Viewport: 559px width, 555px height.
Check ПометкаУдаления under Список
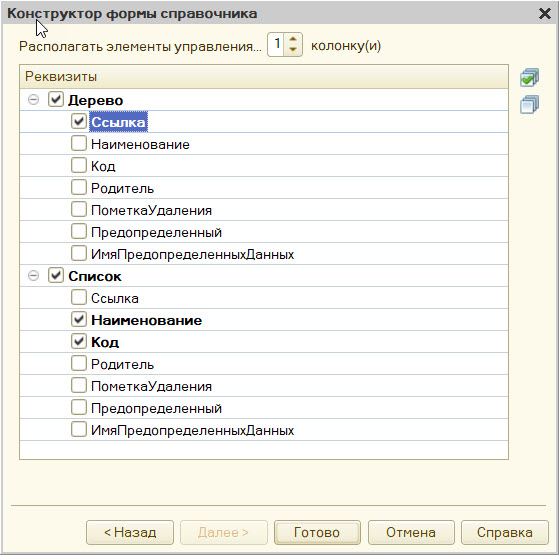(78, 386)
